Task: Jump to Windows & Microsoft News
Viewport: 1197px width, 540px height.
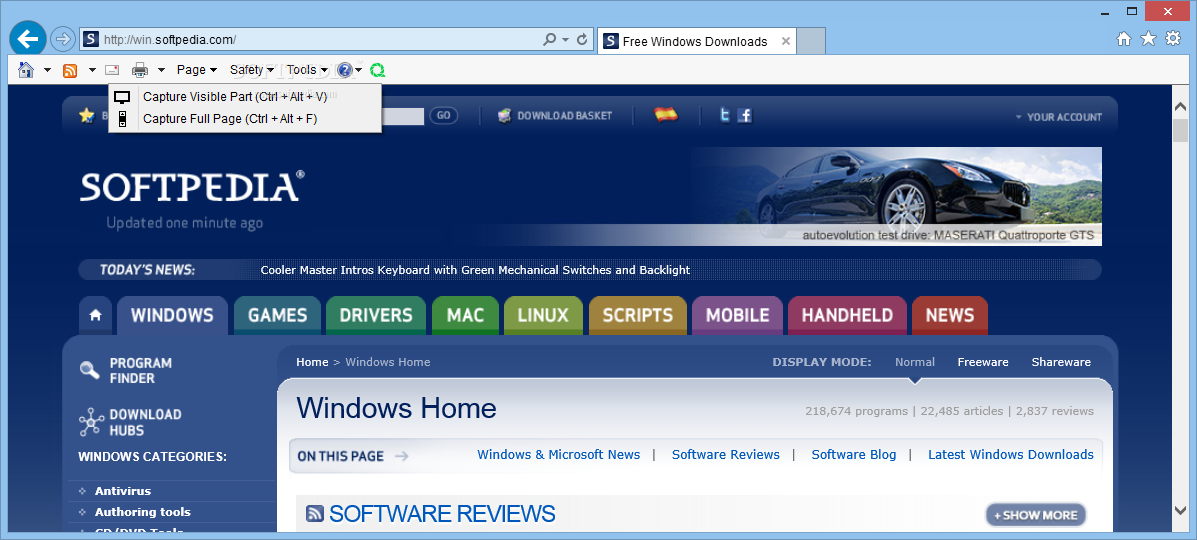Action: 559,454
